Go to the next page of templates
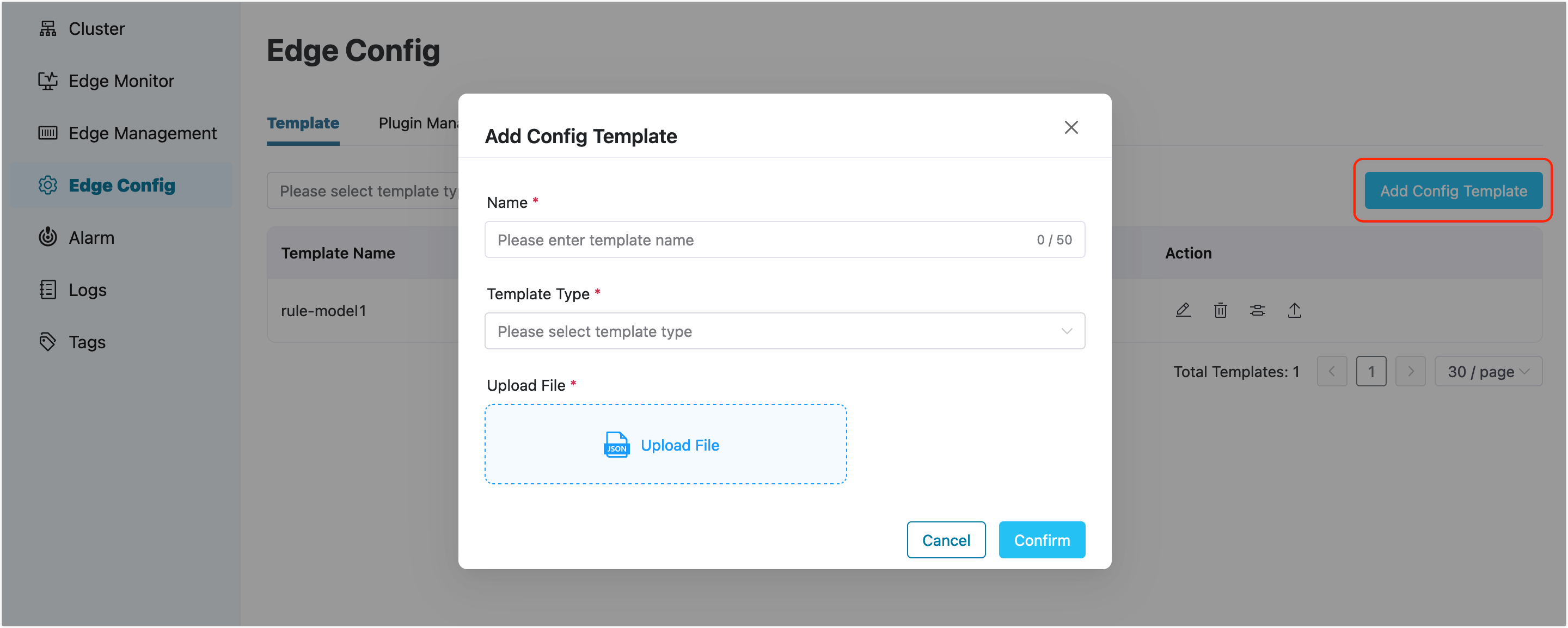This screenshot has height=628, width=1568. coord(1410,371)
